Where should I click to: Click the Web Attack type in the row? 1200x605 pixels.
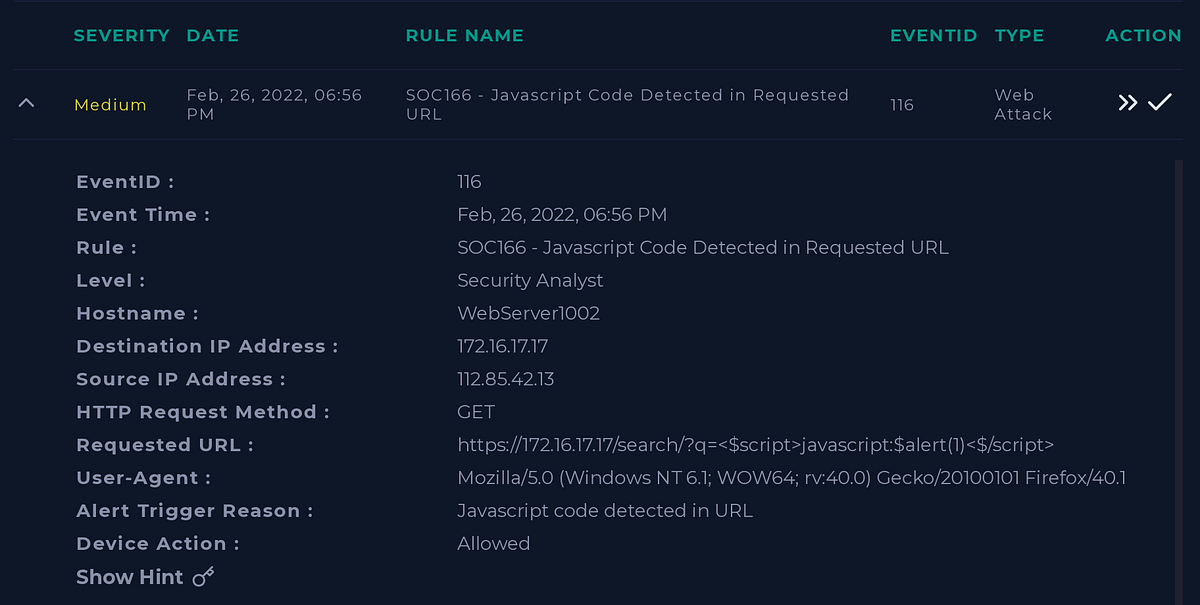[x=1023, y=104]
